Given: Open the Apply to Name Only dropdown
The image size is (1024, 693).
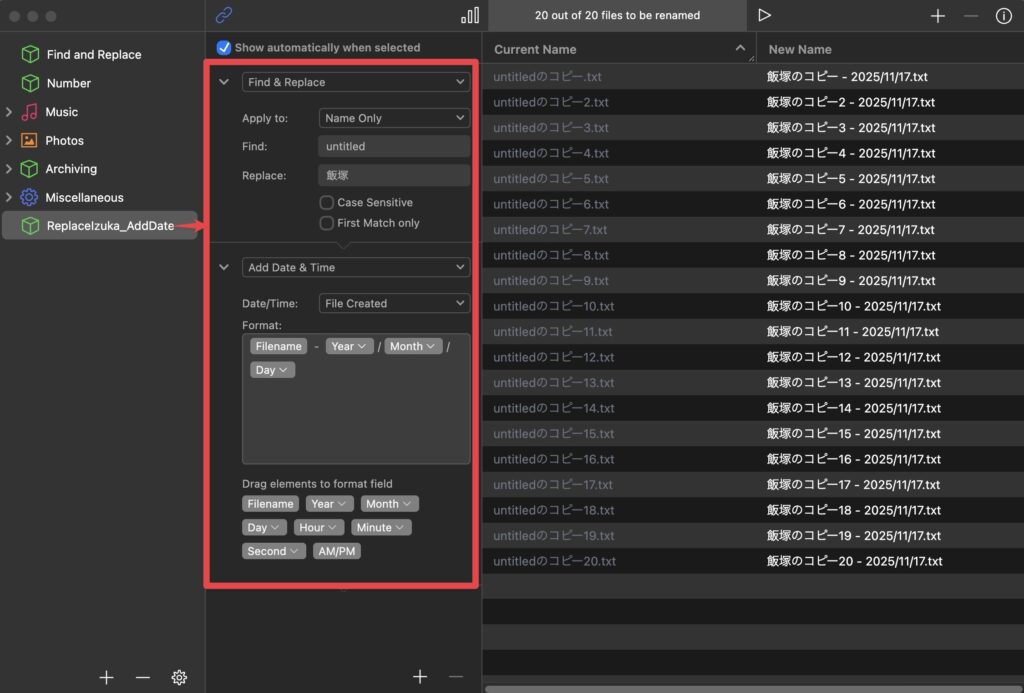Looking at the screenshot, I should pyautogui.click(x=394, y=118).
